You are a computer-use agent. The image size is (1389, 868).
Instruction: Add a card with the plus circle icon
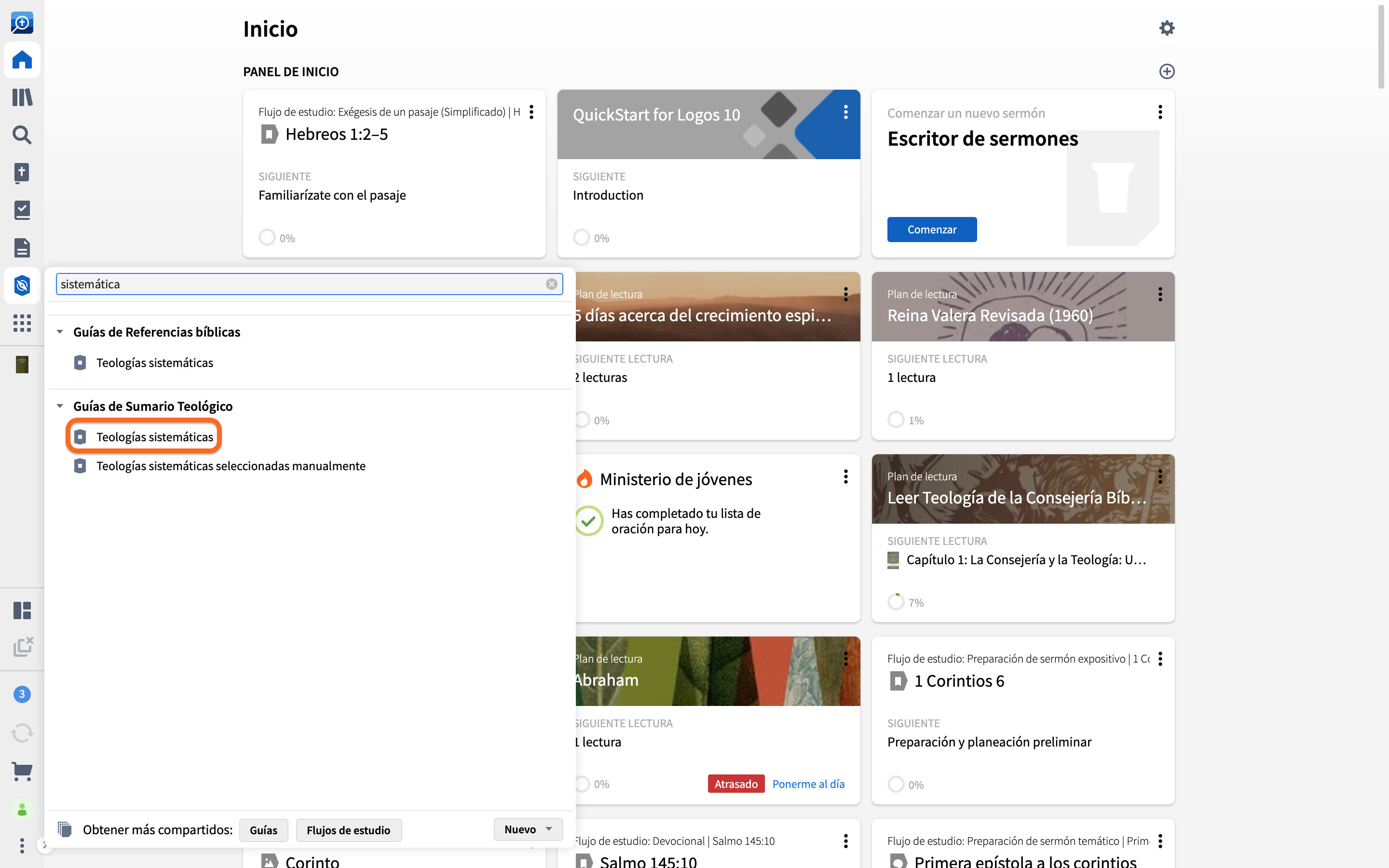point(1166,71)
